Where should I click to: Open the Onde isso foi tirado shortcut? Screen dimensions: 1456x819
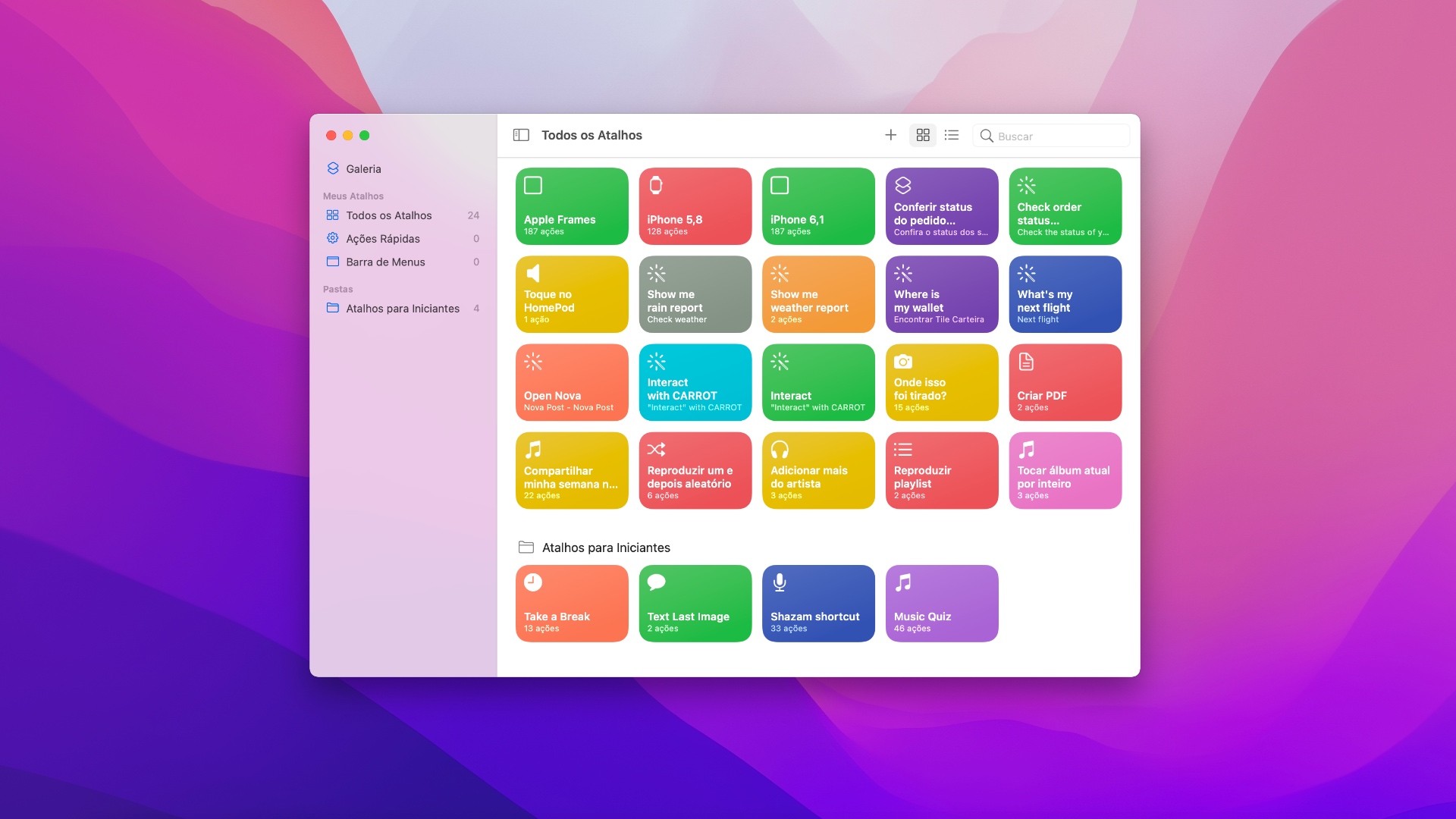tap(941, 382)
